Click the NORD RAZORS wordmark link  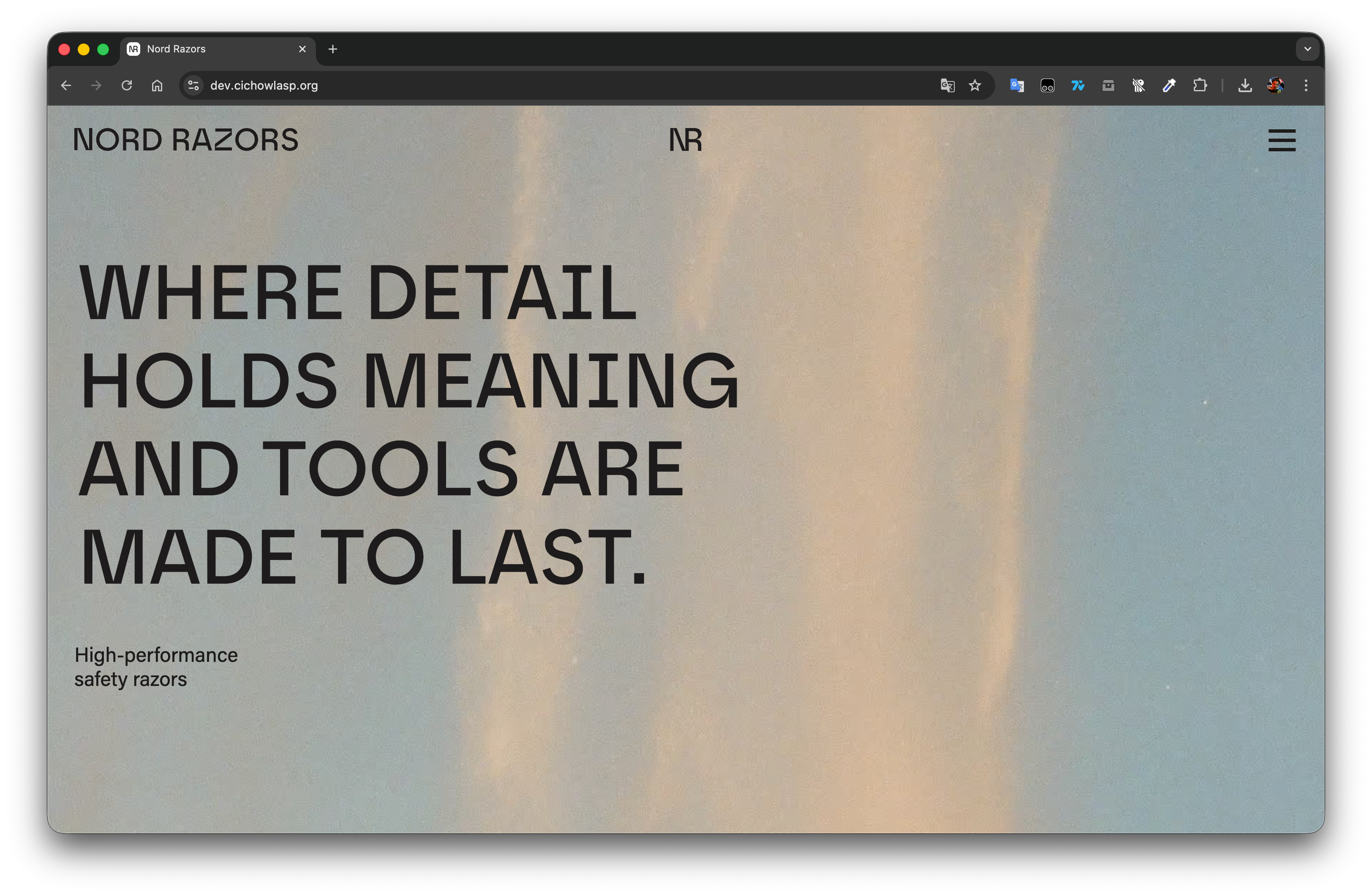[185, 140]
